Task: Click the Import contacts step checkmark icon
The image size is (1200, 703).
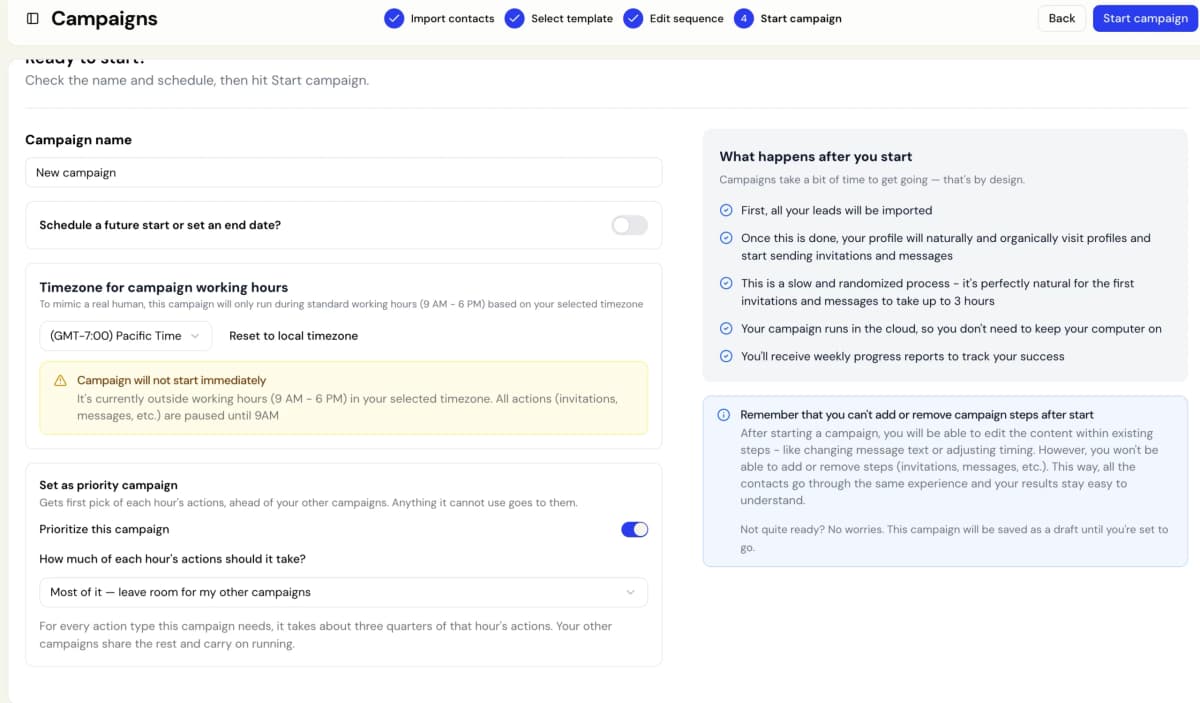Action: click(394, 18)
